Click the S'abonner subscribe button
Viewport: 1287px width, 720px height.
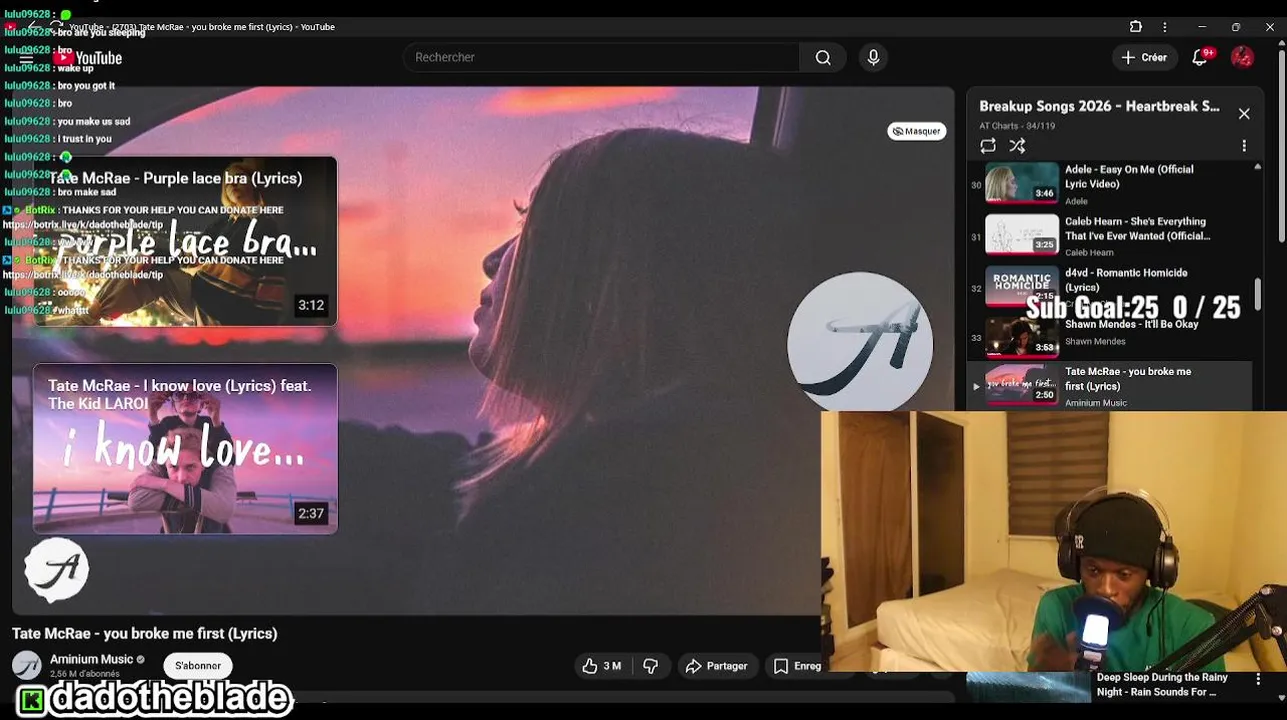tap(198, 666)
